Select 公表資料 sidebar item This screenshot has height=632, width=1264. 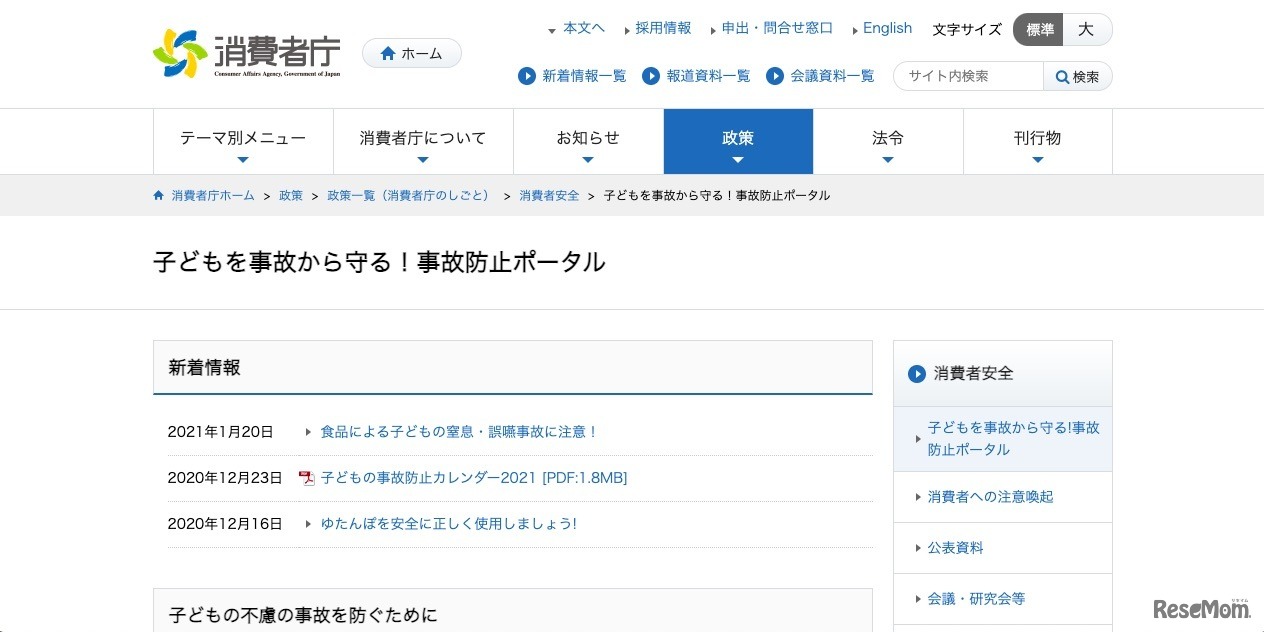(1003, 548)
